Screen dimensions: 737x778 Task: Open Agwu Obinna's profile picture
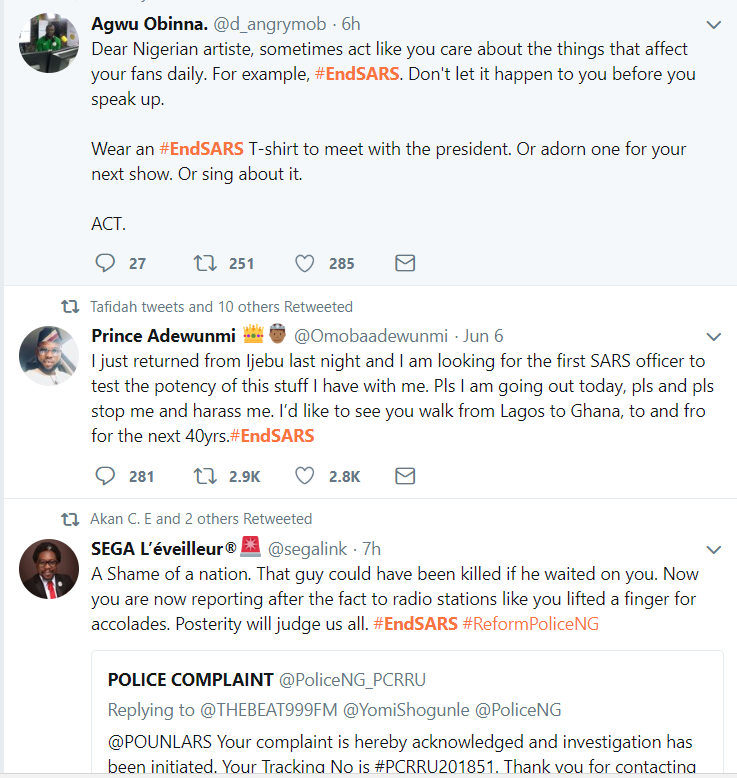(49, 43)
